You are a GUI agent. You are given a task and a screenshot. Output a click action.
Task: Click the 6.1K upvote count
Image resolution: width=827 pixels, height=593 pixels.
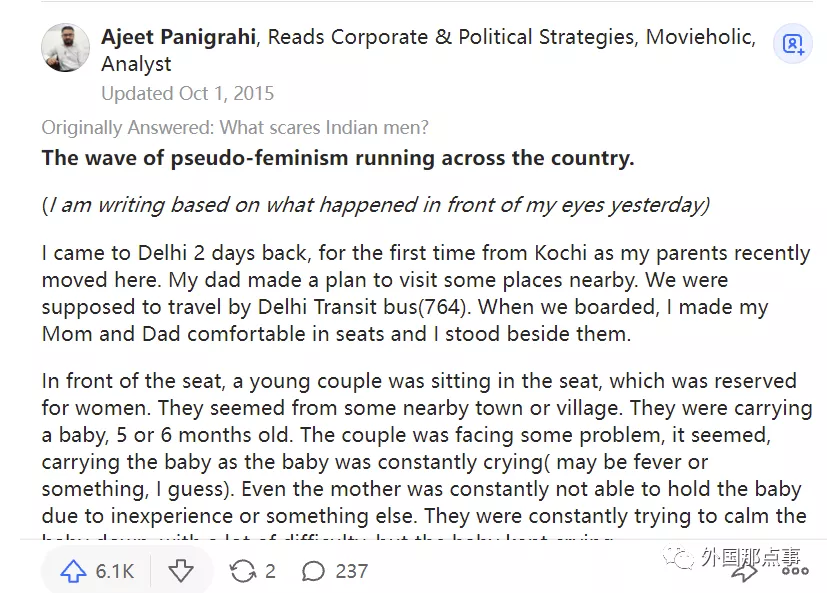pyautogui.click(x=114, y=572)
